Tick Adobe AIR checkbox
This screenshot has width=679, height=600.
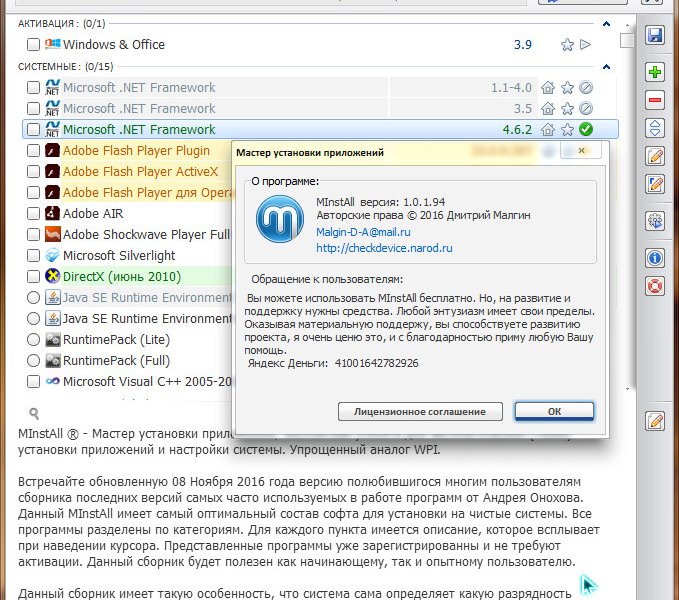click(33, 213)
